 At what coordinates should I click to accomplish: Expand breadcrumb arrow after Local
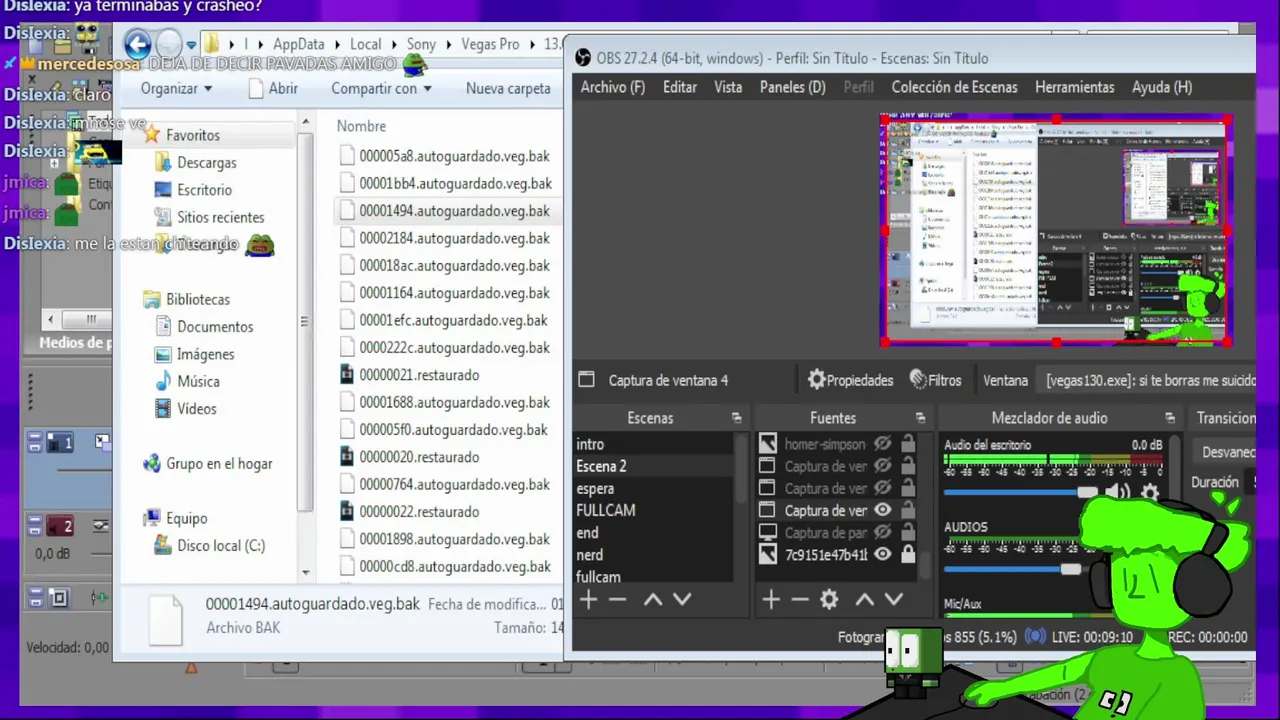[x=394, y=44]
